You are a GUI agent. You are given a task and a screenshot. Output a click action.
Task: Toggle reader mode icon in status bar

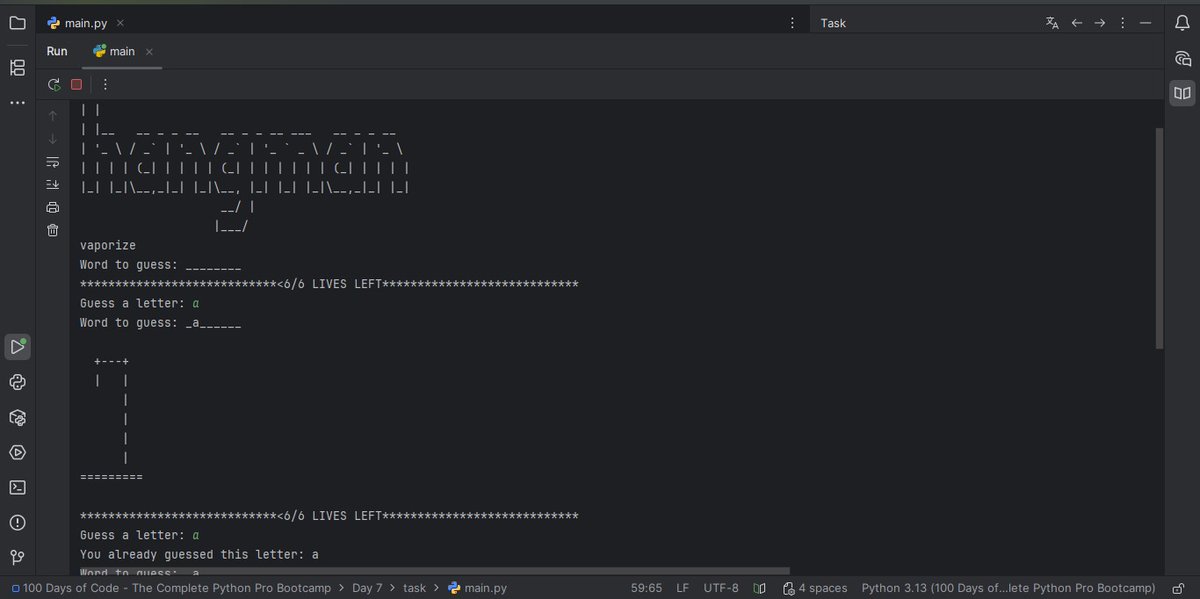(x=760, y=588)
